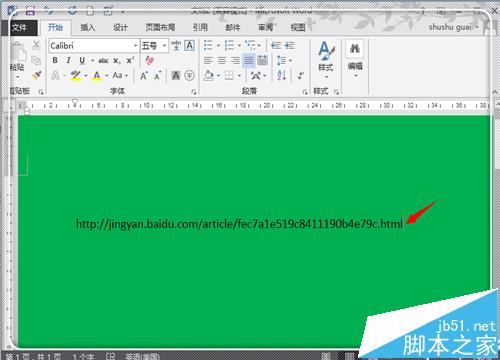Toggle Underline formatting
The image size is (500, 360).
point(82,61)
